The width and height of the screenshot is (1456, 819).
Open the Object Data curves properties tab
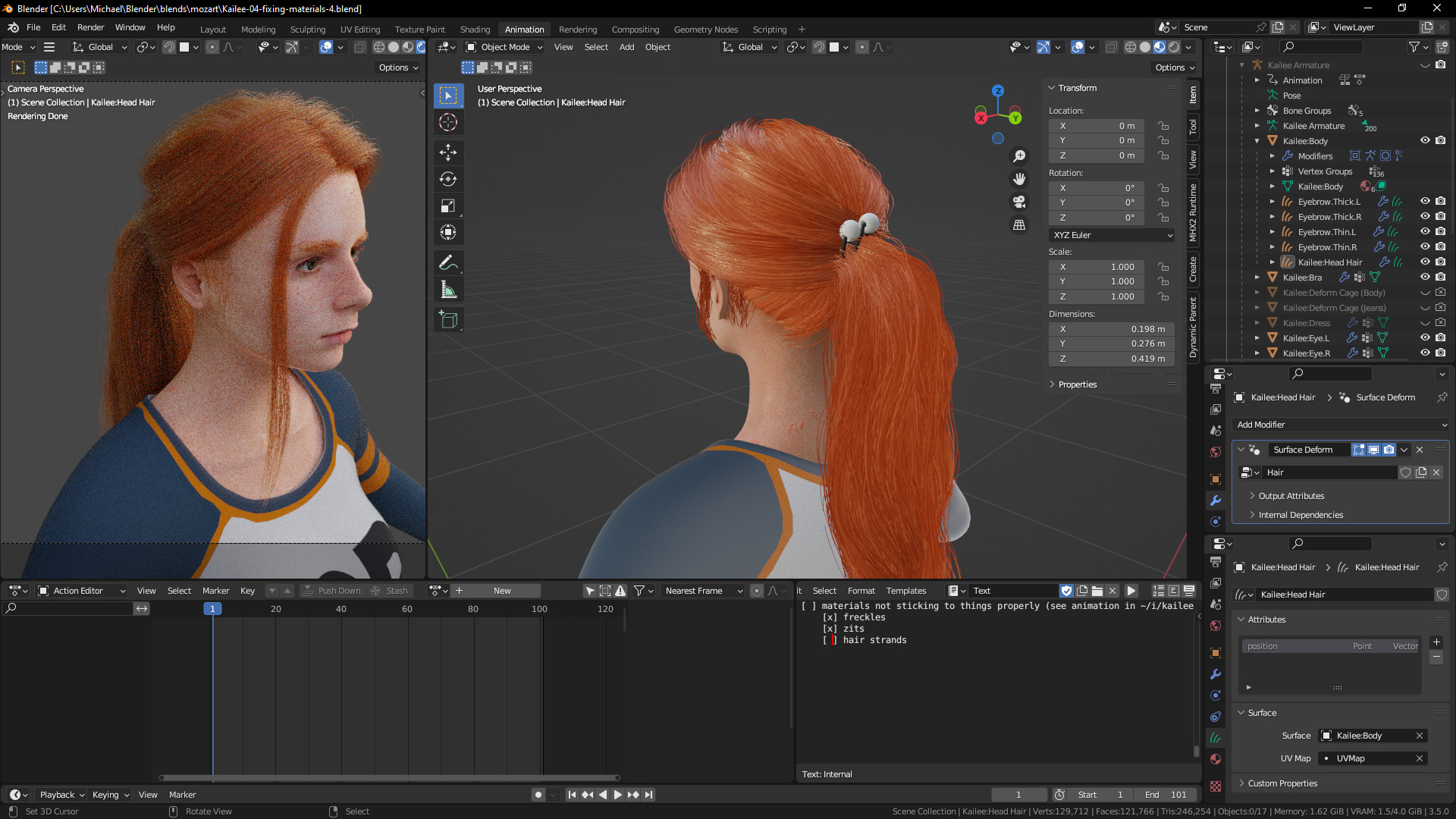(x=1216, y=737)
